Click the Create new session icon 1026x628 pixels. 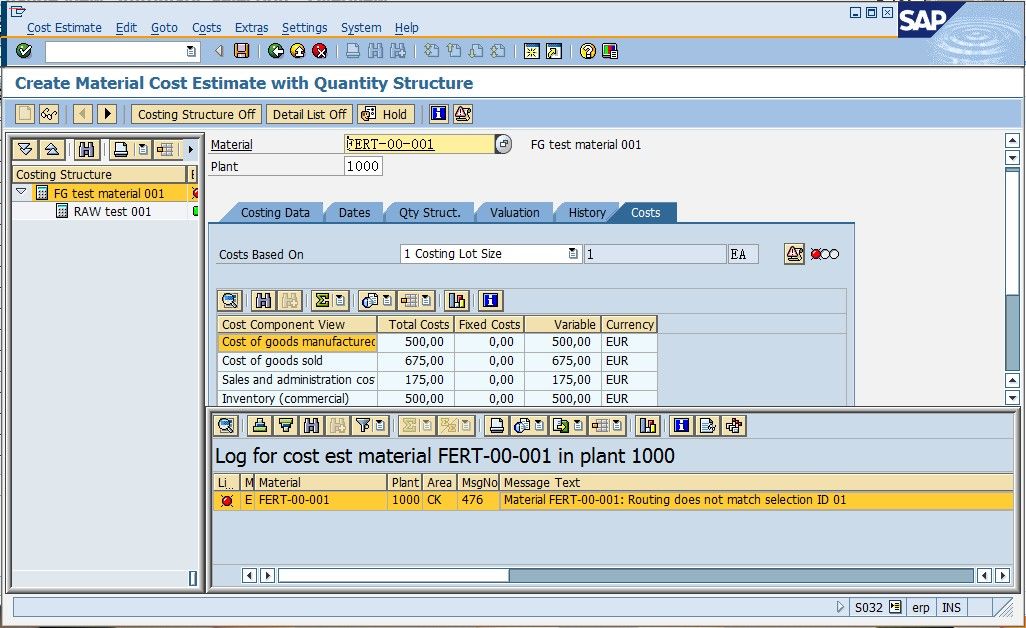(531, 51)
